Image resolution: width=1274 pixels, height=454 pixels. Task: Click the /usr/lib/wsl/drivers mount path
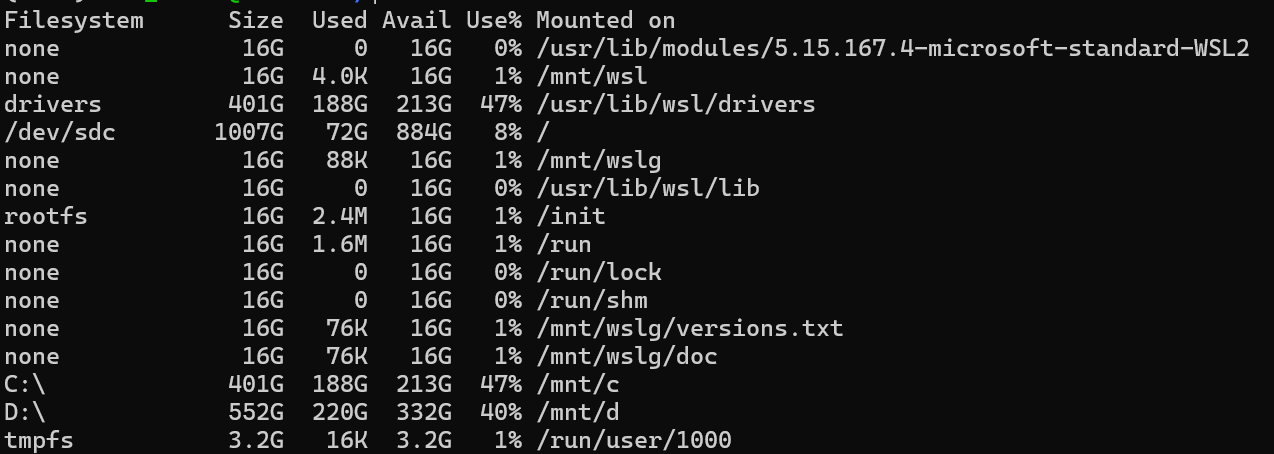coord(675,104)
